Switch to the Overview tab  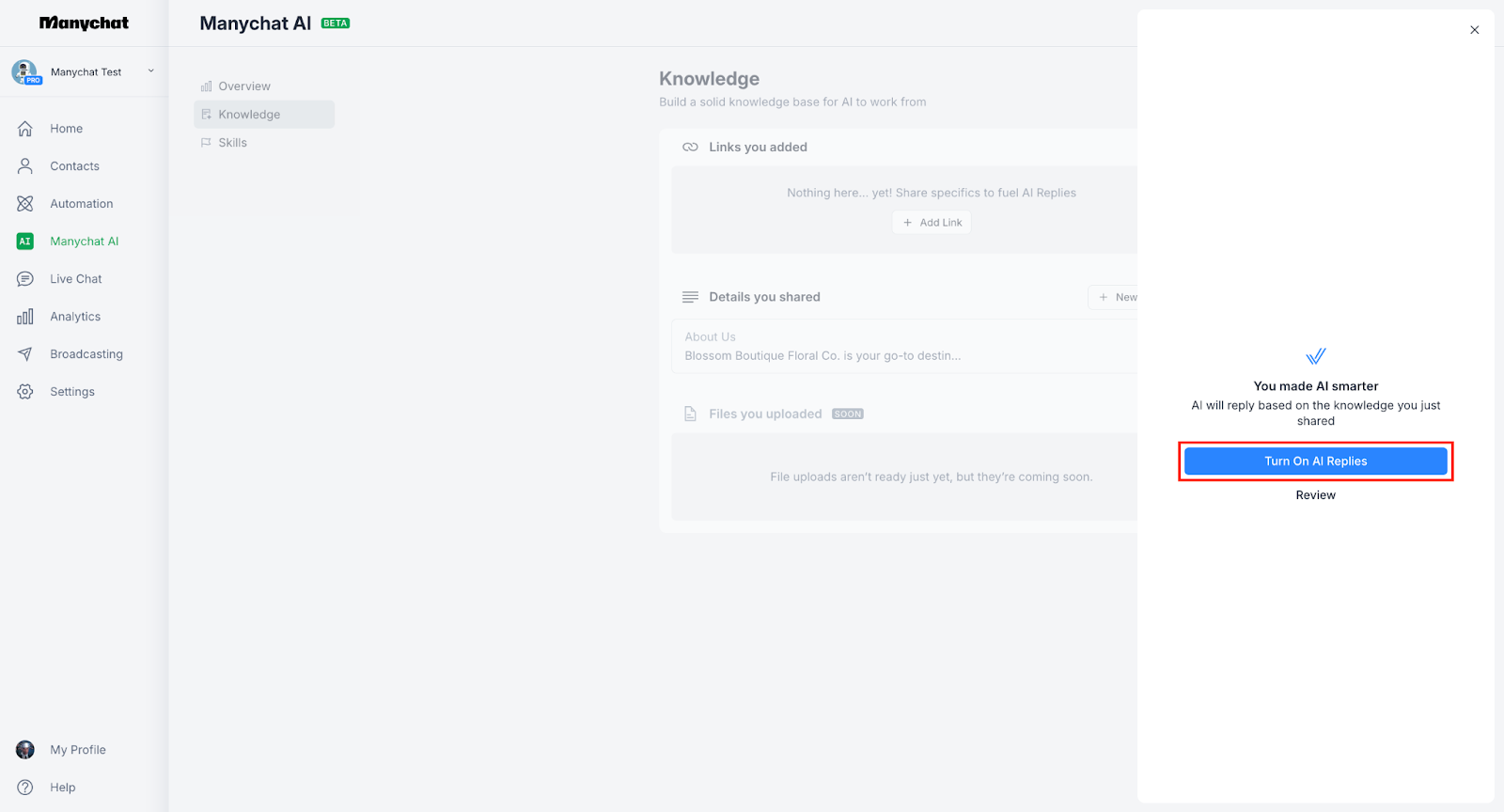pyautogui.click(x=243, y=86)
